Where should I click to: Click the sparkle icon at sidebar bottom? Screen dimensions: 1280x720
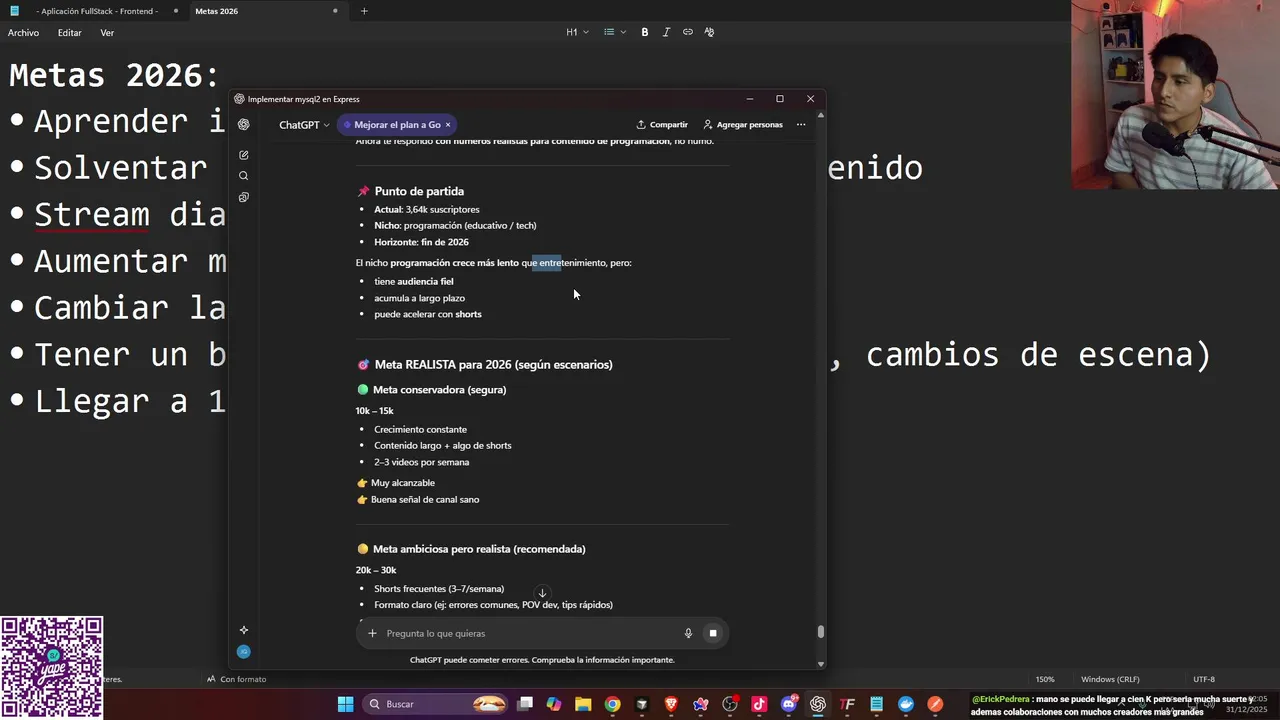244,630
